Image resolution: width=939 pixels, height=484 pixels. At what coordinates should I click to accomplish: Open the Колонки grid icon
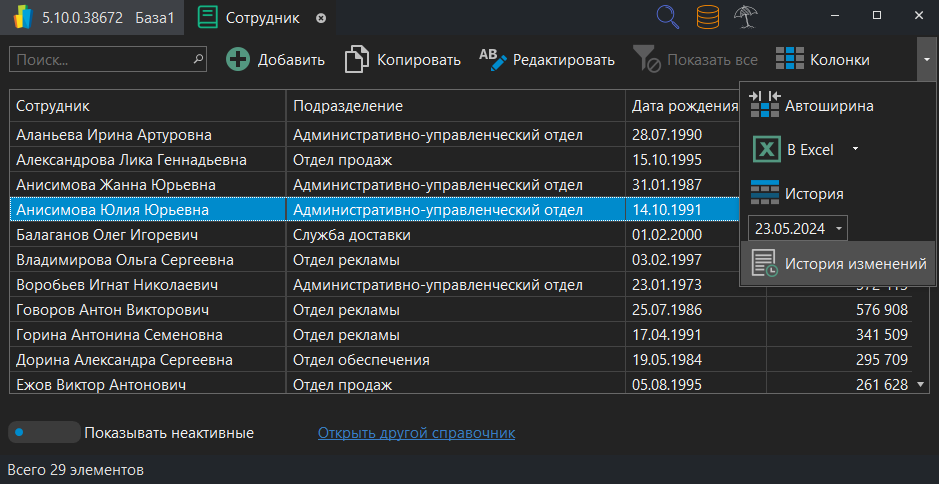point(790,60)
